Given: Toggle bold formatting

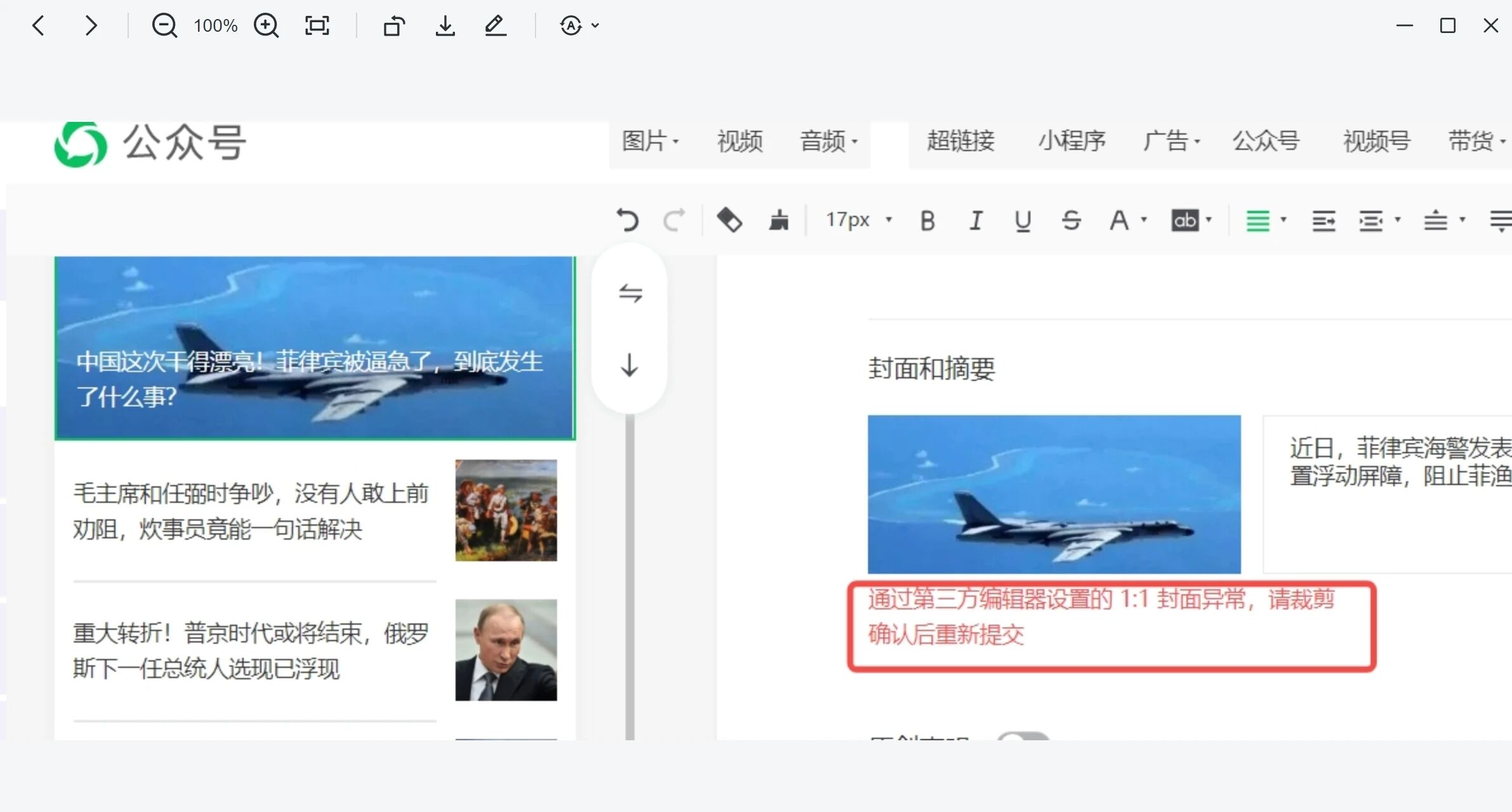Looking at the screenshot, I should pos(927,220).
